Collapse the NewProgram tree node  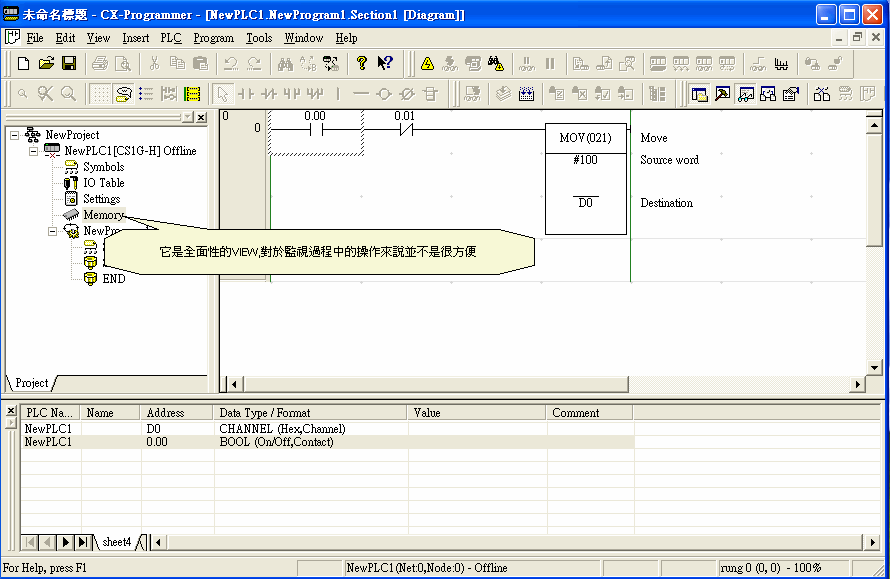coord(52,231)
